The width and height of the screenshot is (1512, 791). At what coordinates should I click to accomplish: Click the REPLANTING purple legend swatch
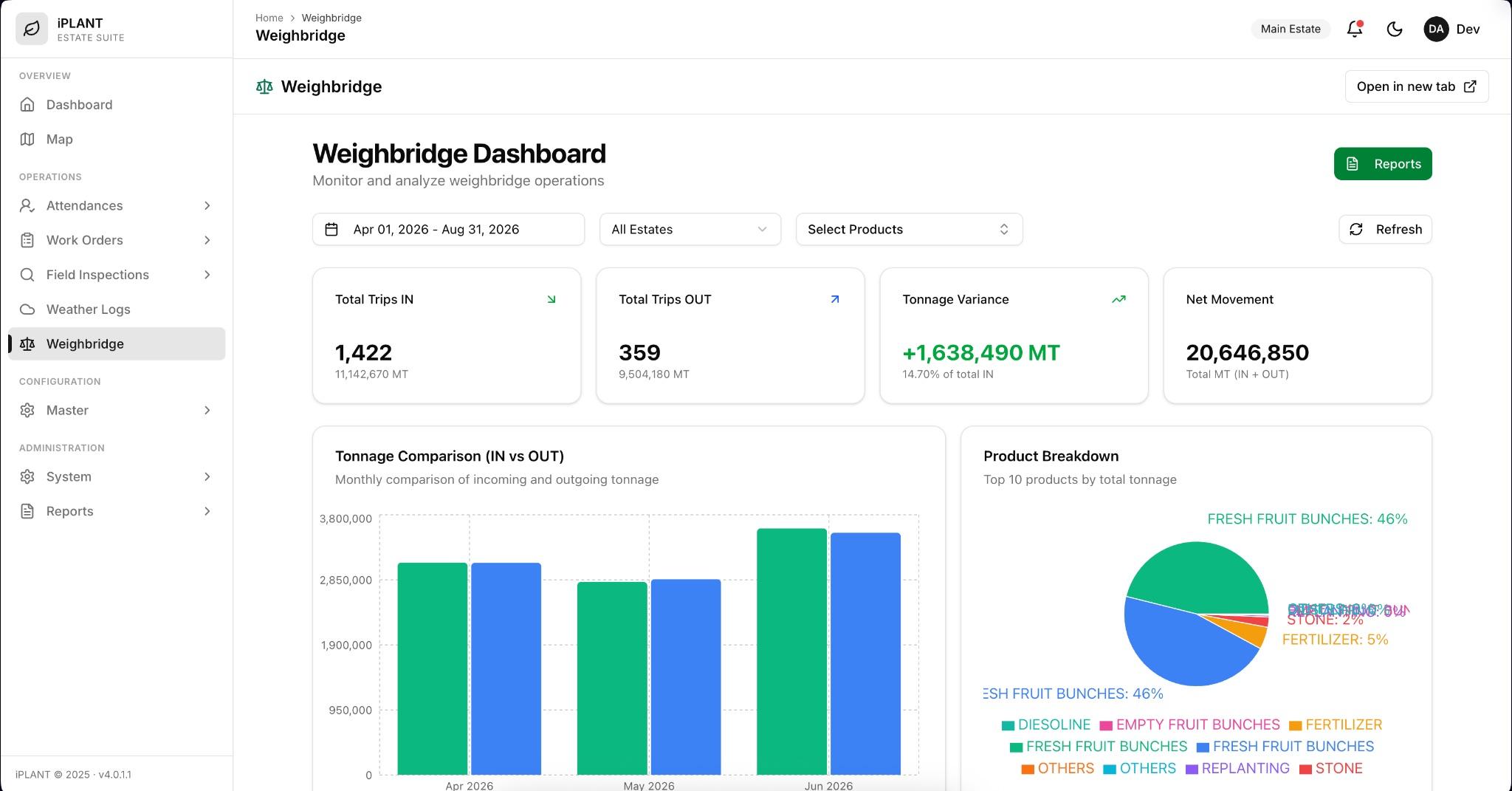[1192, 770]
